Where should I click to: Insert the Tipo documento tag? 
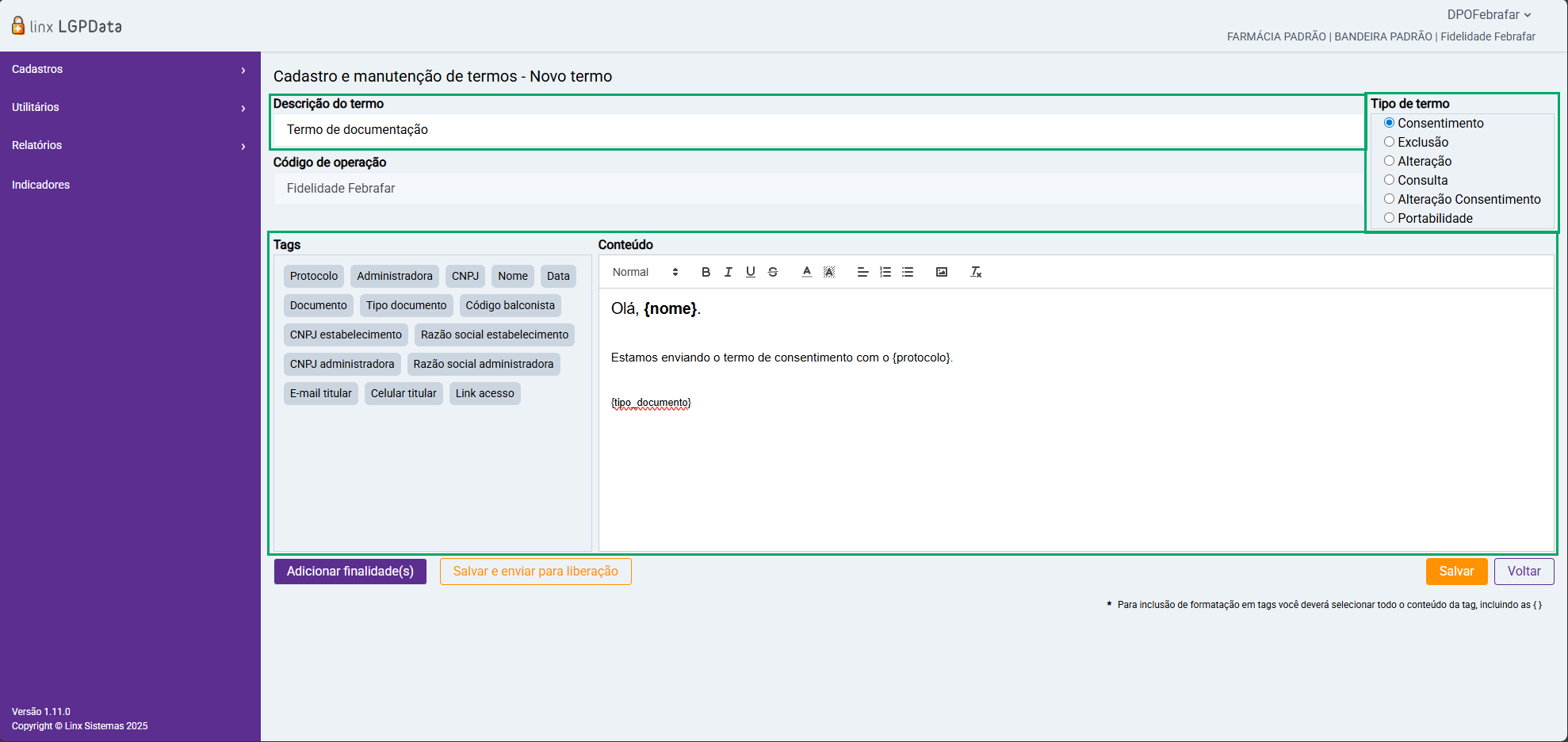point(407,305)
